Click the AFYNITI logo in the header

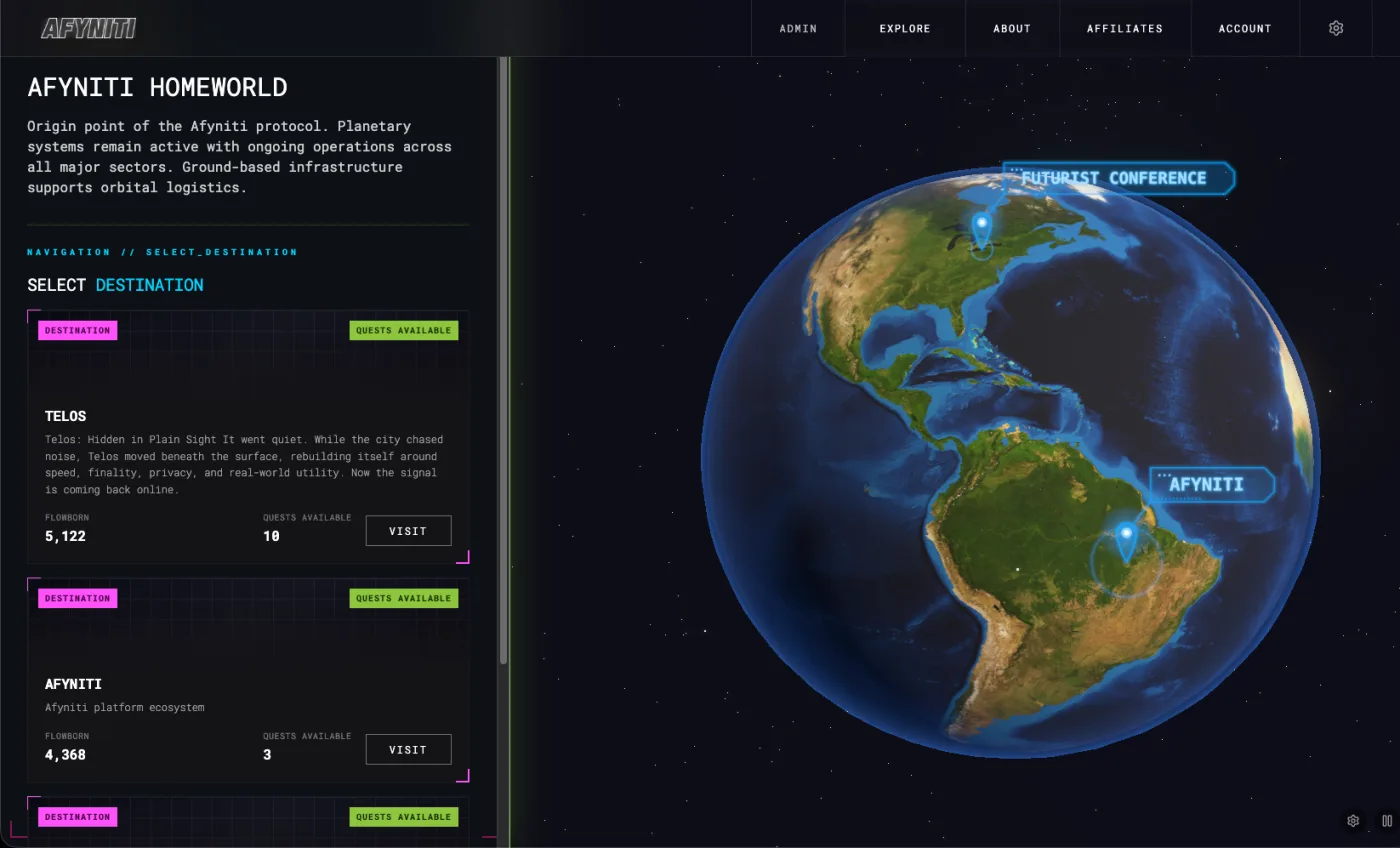[88, 28]
